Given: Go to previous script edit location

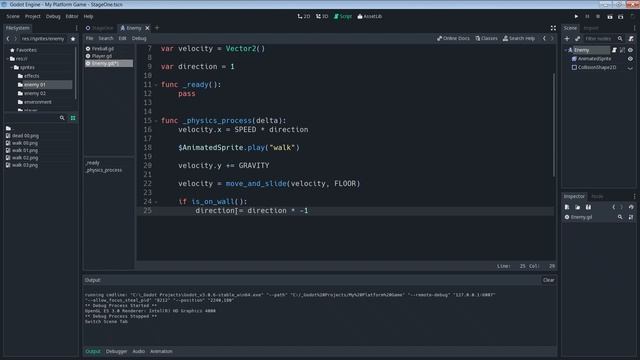Looking at the screenshot, I should [x=544, y=38].
